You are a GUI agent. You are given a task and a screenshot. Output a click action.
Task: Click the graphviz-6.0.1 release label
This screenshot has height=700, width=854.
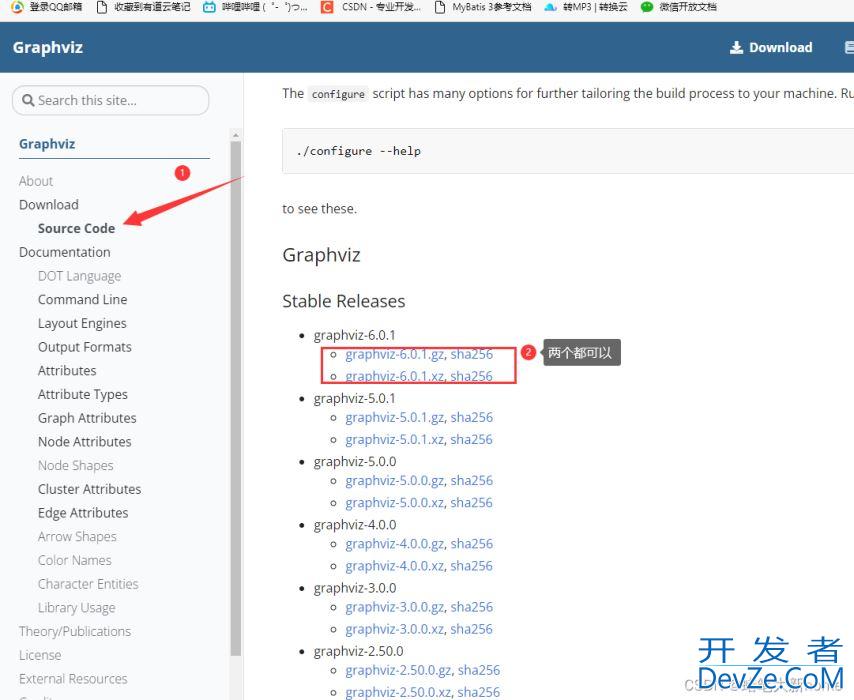click(x=355, y=335)
